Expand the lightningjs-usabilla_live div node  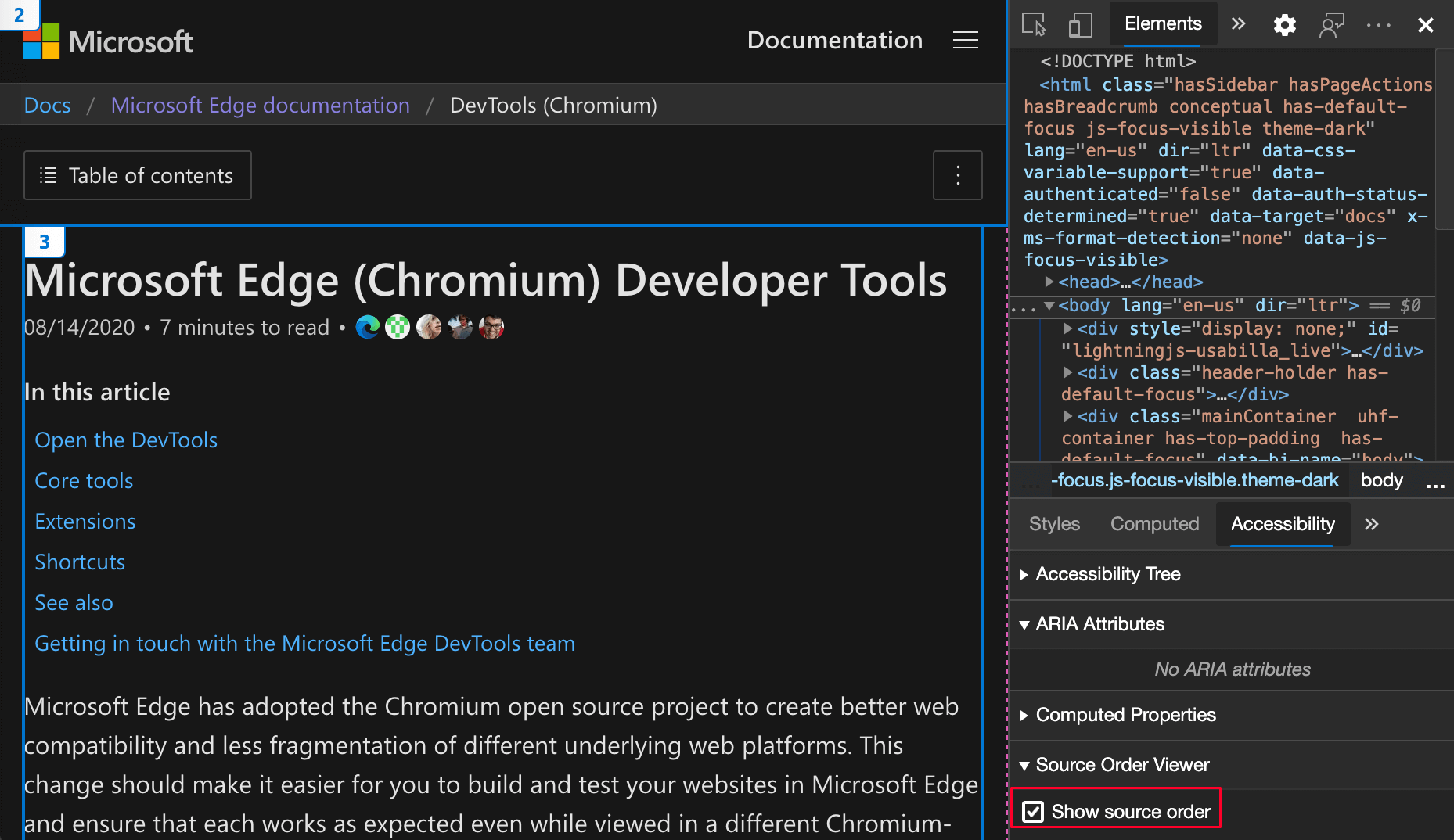point(1068,328)
